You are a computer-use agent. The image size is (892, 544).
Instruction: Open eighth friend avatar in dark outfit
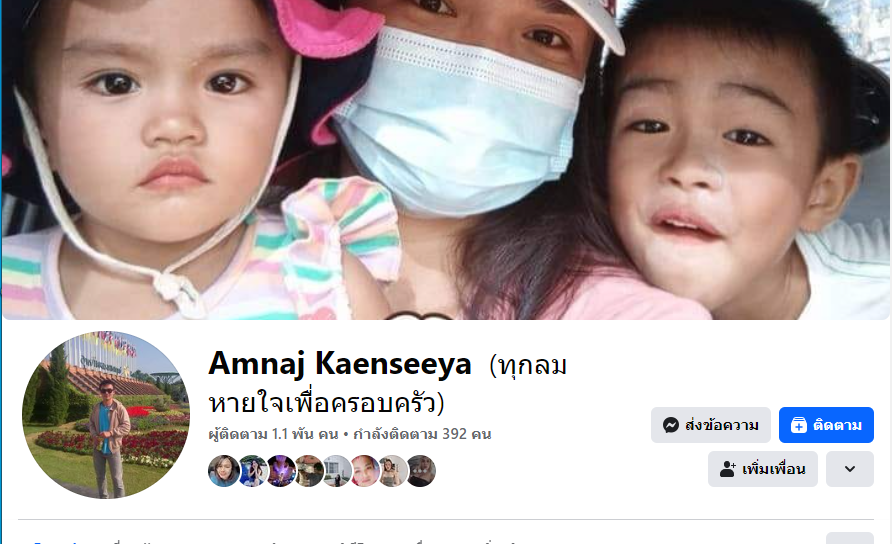click(x=422, y=471)
